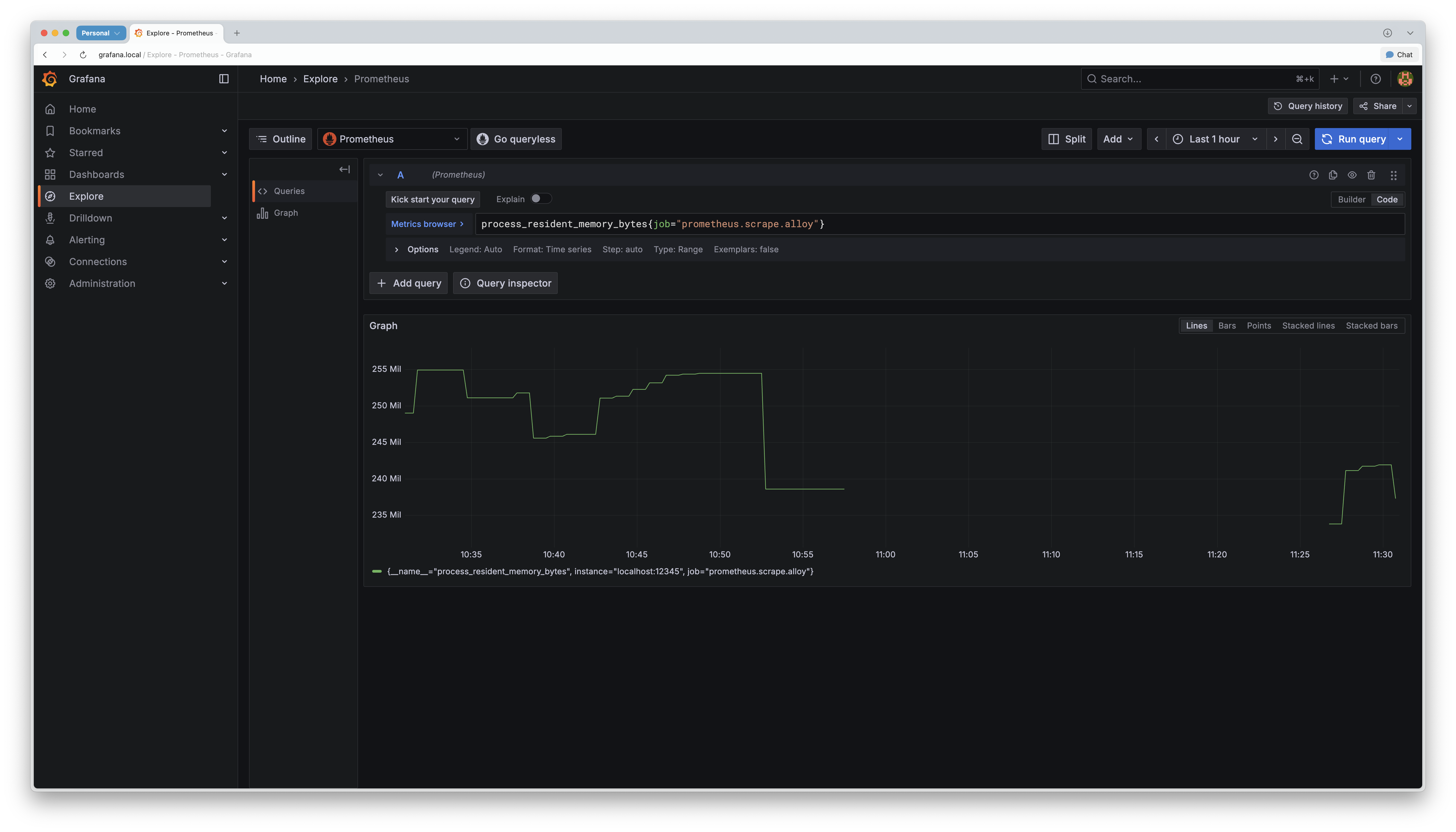1456x832 pixels.
Task: Open the Metrics browser
Action: [427, 223]
